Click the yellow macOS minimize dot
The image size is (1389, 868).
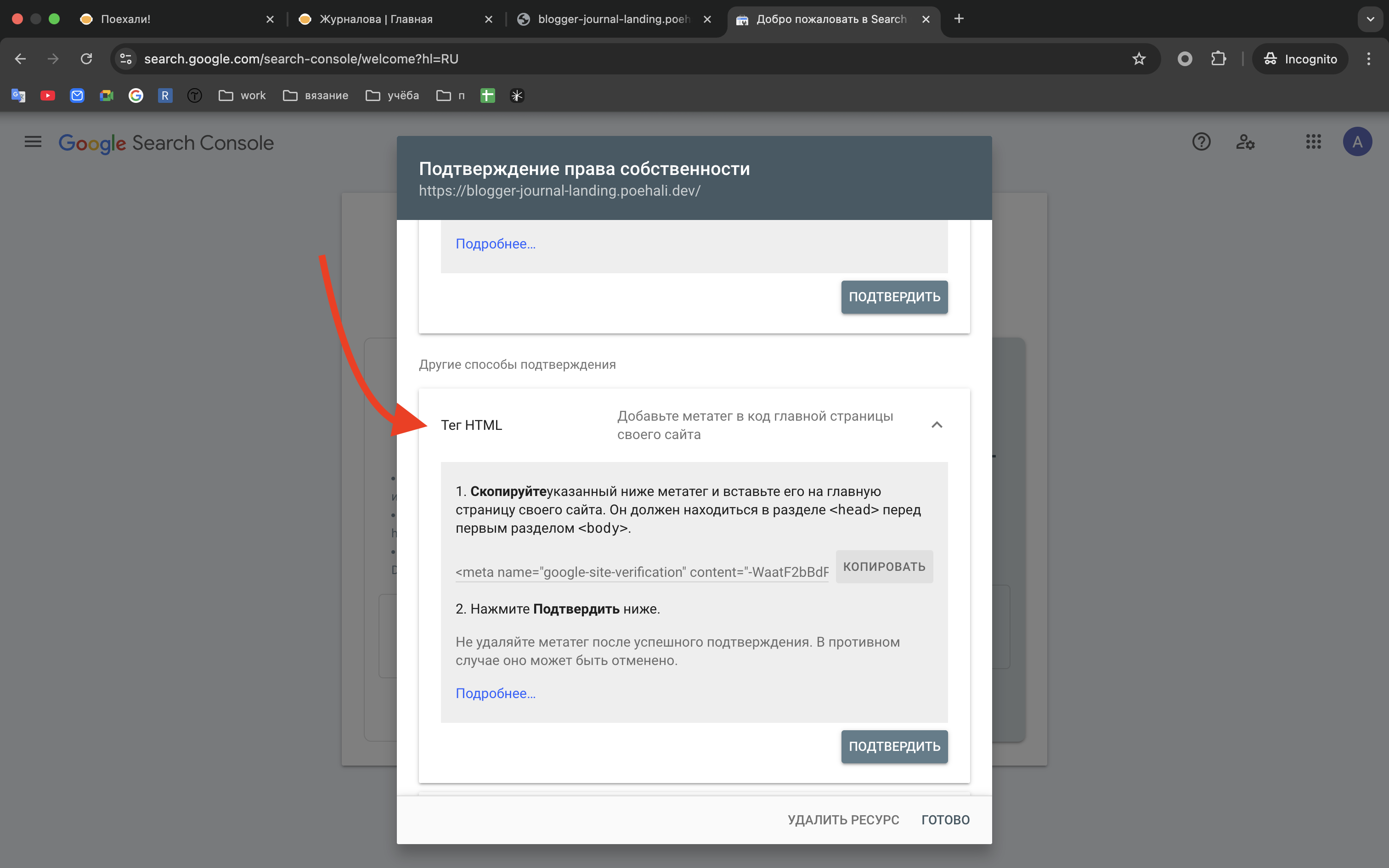35,18
